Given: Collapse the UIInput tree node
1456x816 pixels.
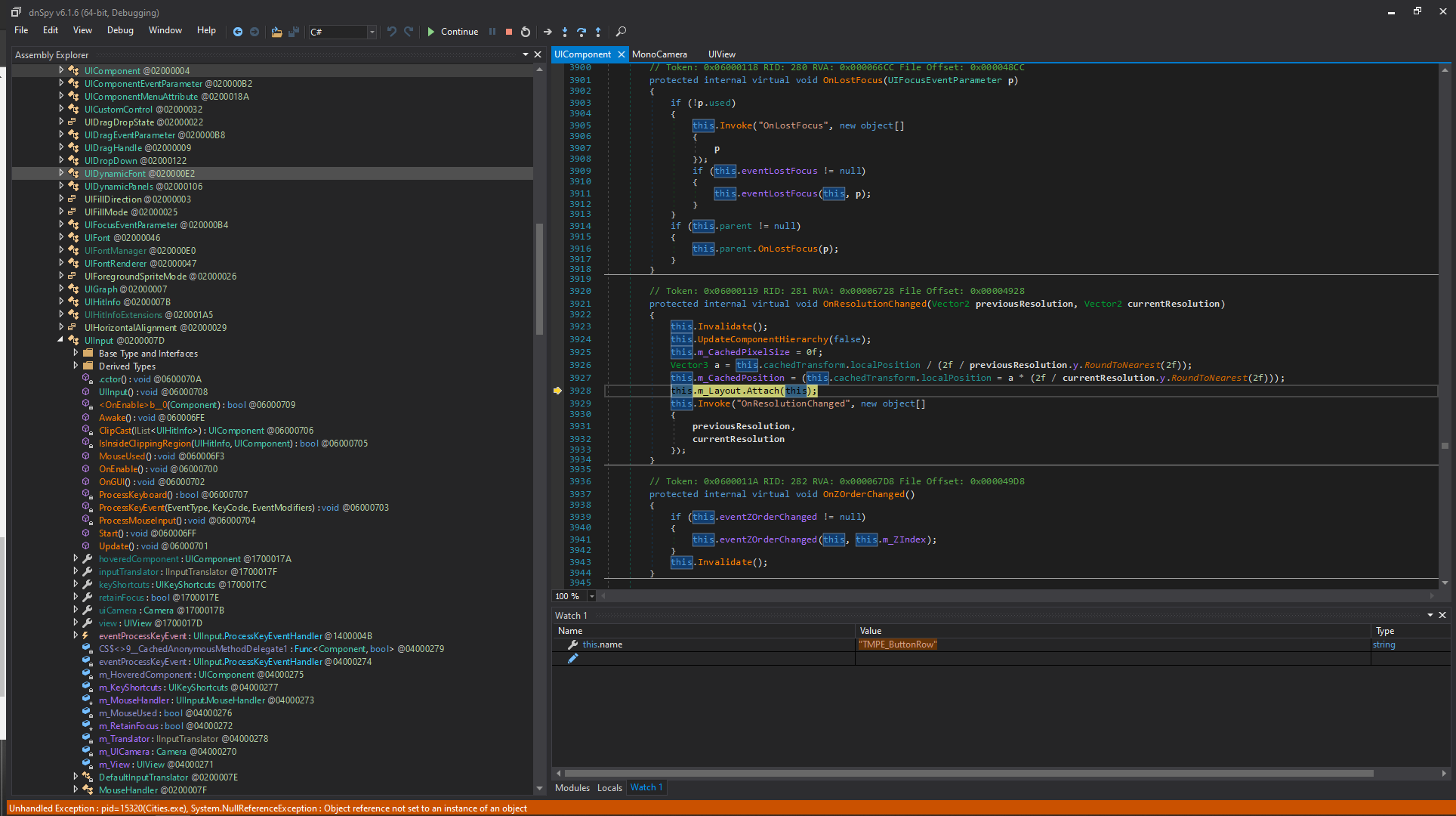Looking at the screenshot, I should [61, 340].
